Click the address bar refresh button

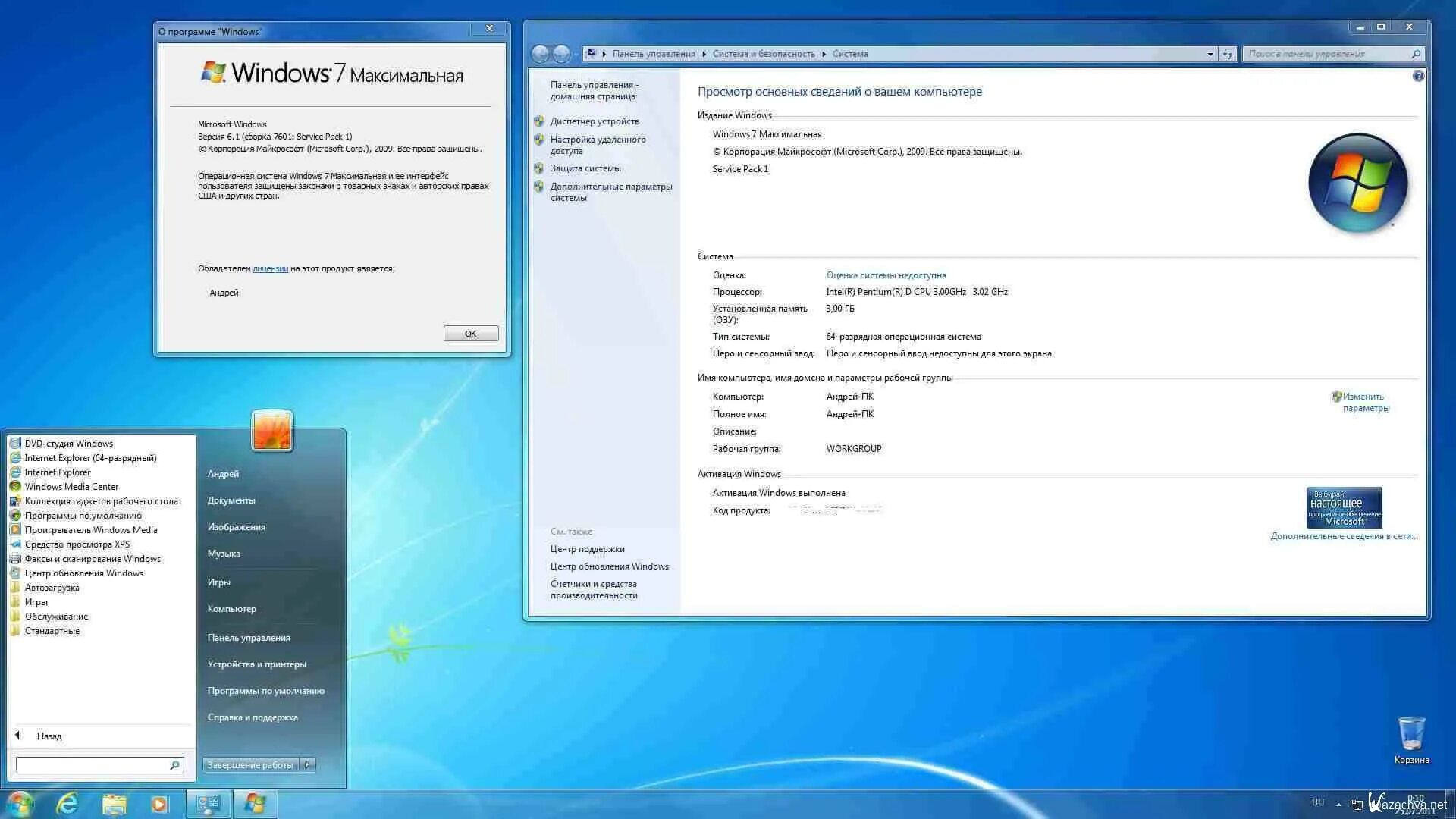[x=1228, y=54]
